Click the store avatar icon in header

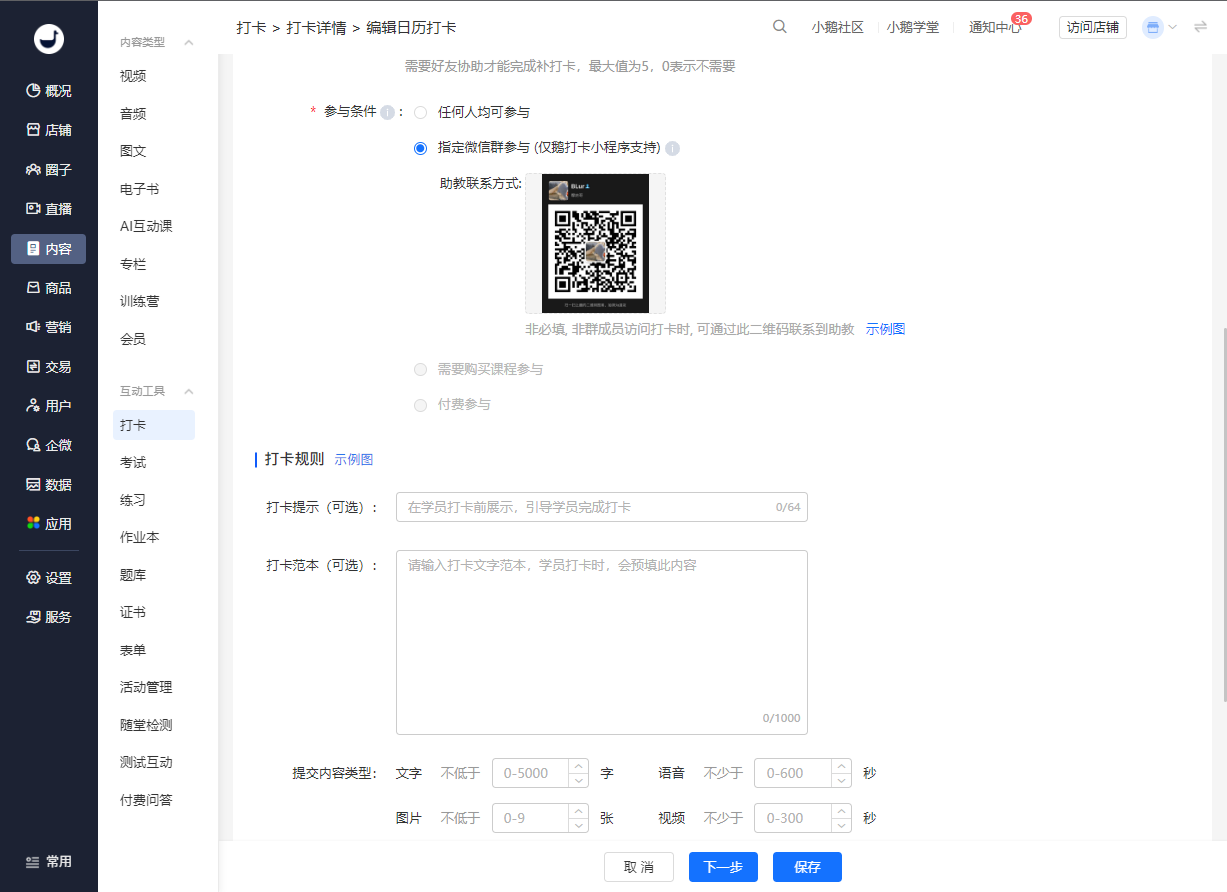[x=1153, y=28]
